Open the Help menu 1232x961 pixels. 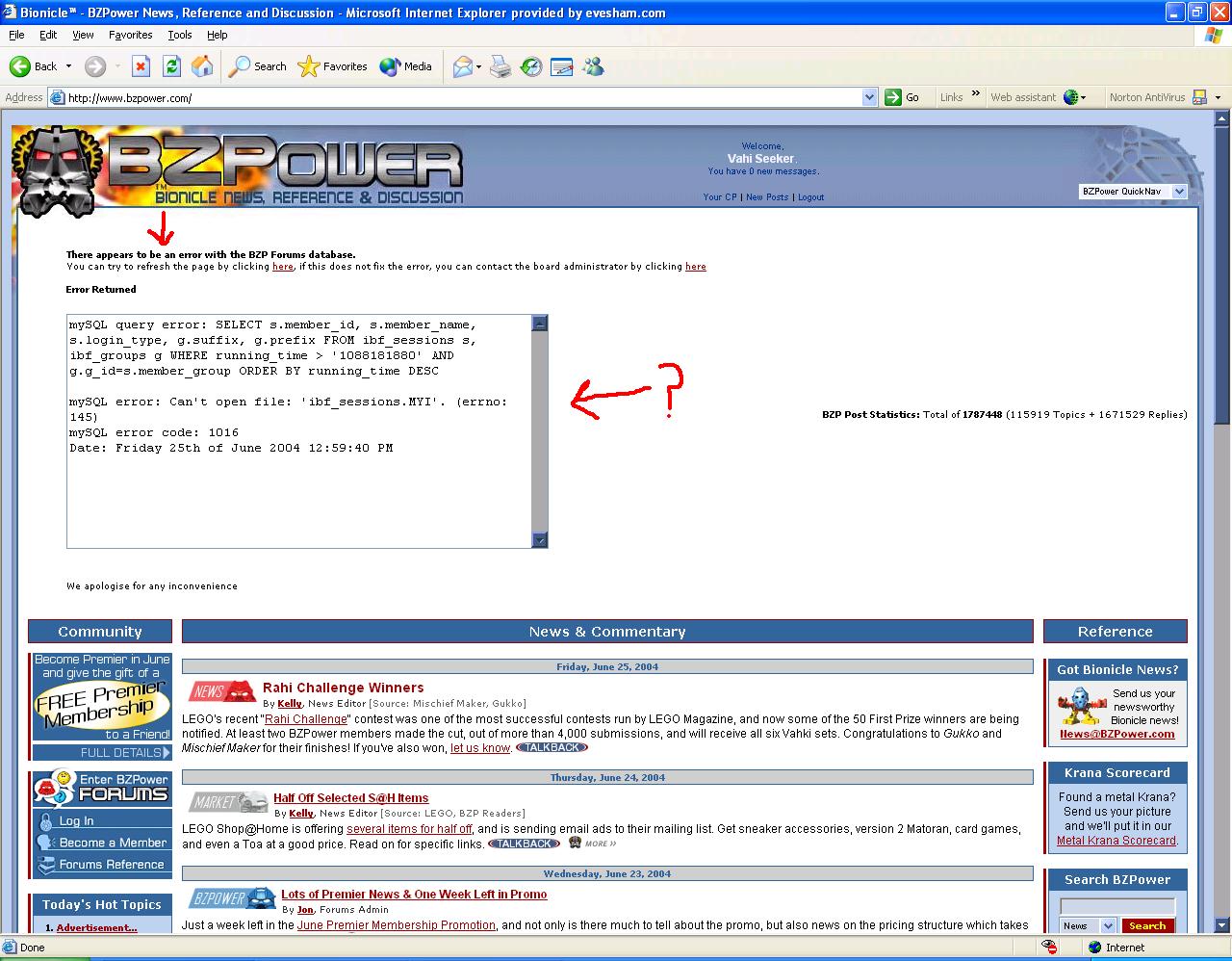click(218, 35)
